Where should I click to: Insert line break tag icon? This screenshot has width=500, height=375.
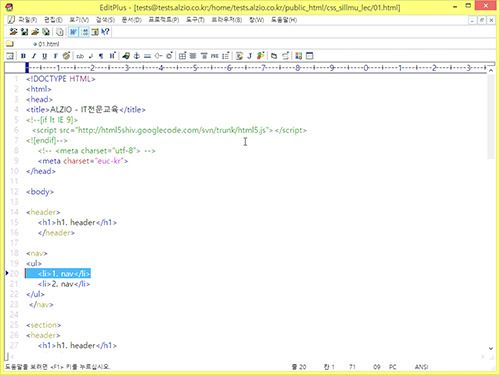pyautogui.click(x=91, y=56)
